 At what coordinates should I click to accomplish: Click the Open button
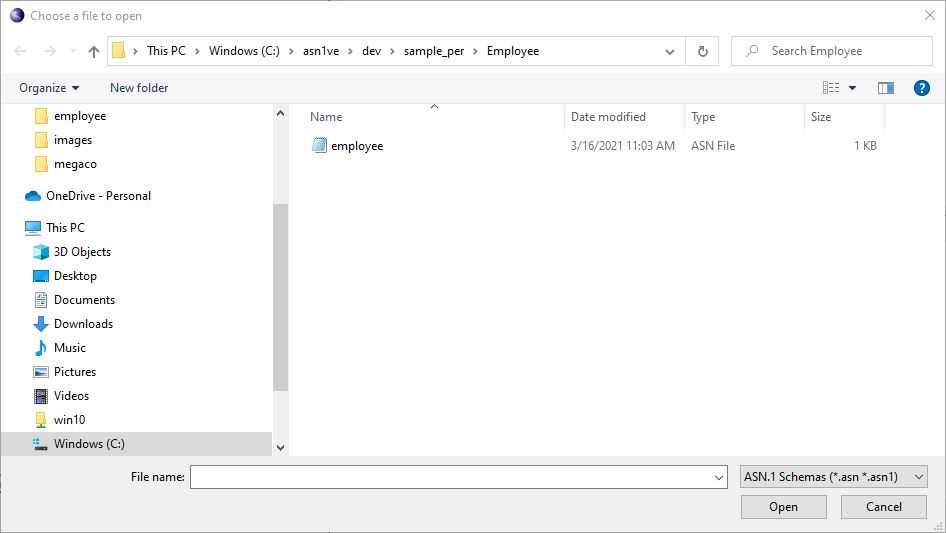pos(783,507)
